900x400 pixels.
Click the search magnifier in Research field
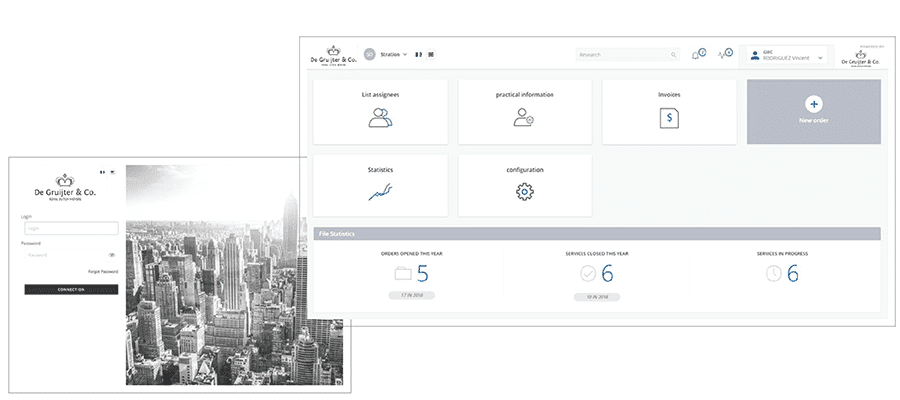(x=673, y=55)
